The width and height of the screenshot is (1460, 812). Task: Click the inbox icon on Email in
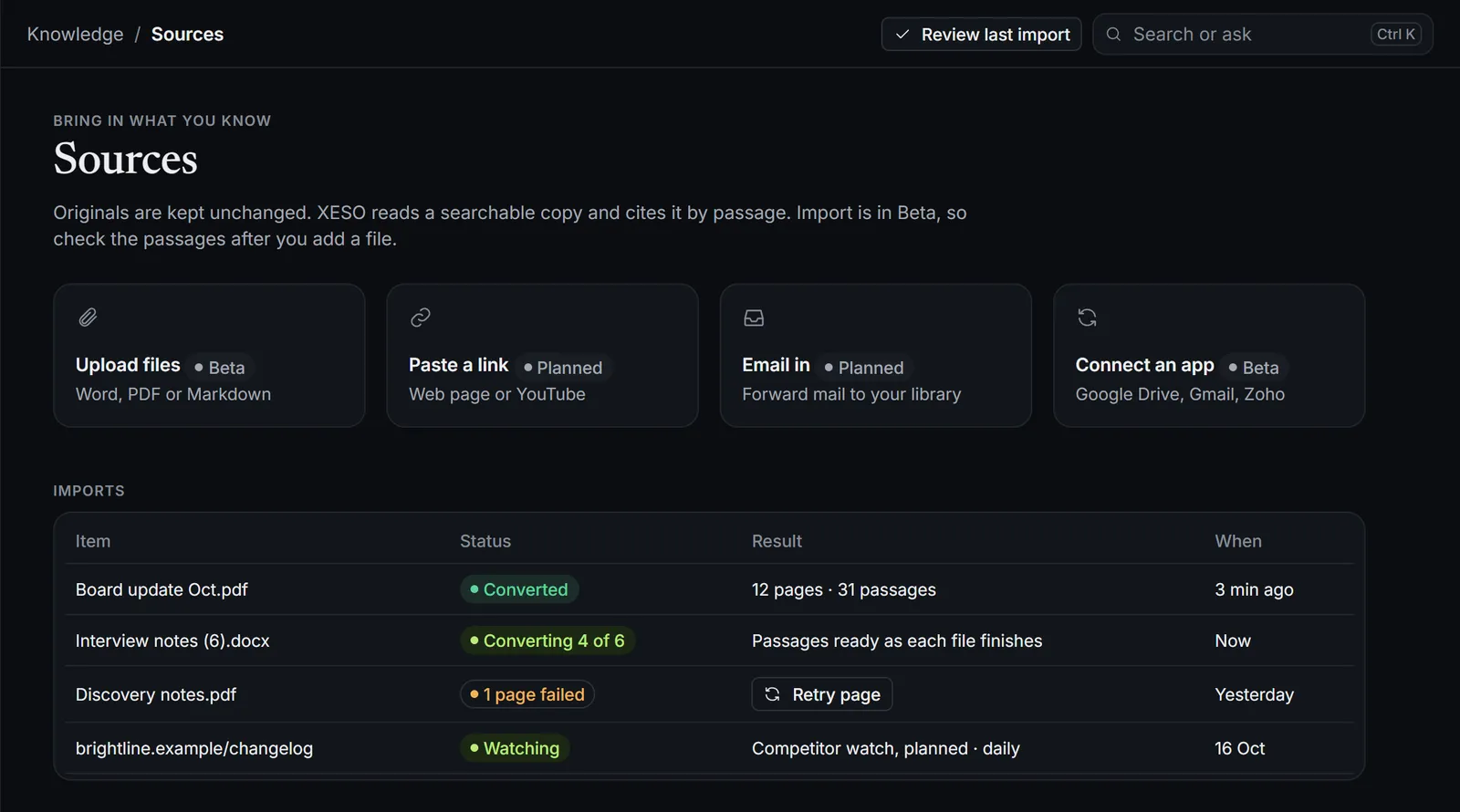754,318
